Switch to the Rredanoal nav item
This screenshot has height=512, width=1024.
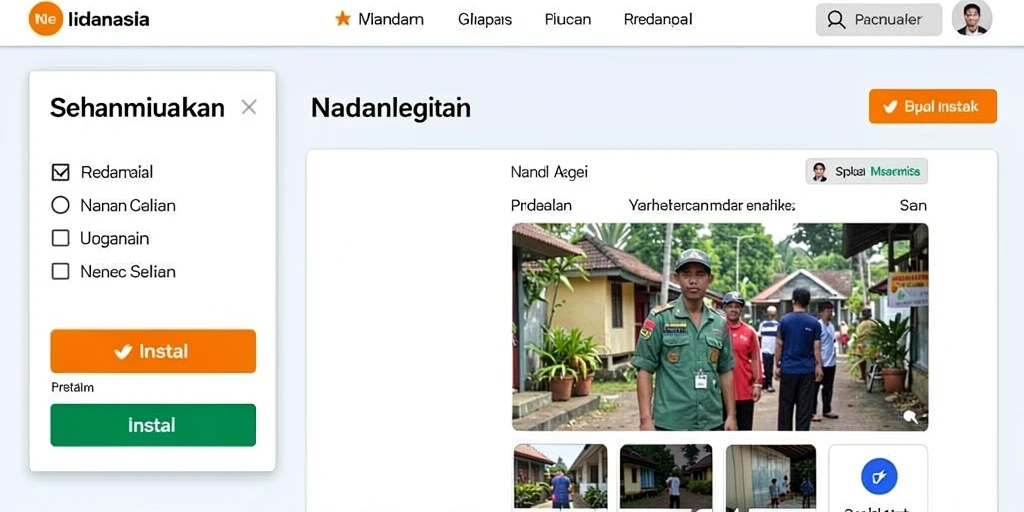(658, 20)
